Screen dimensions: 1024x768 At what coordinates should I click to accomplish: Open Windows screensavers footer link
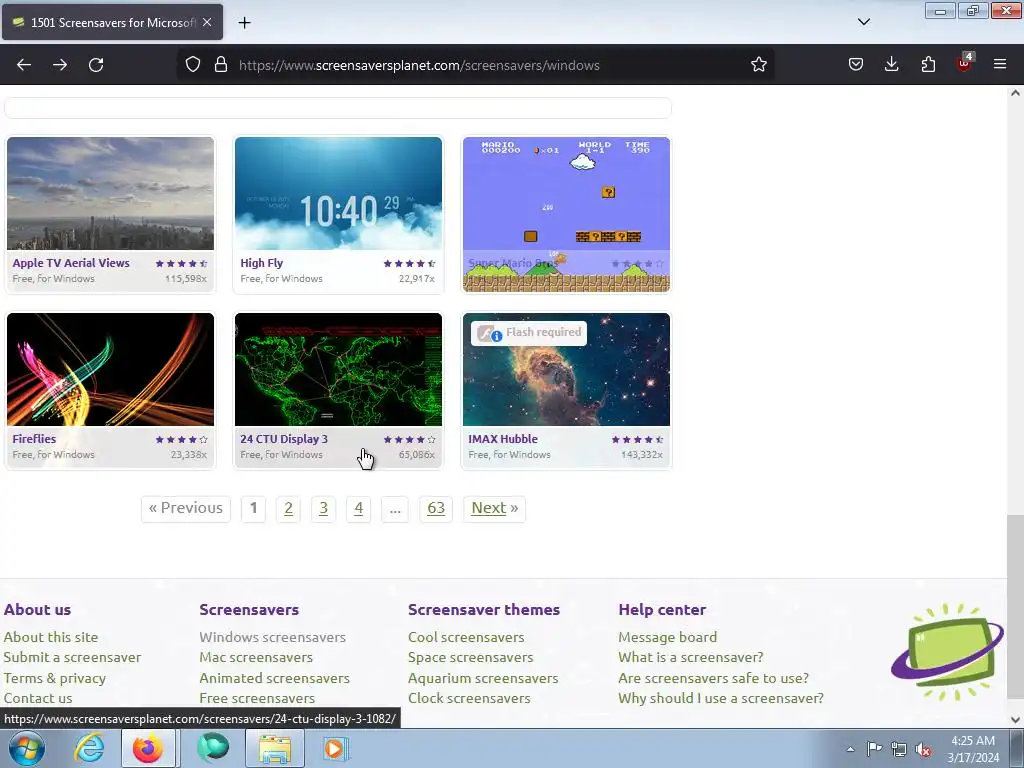pos(272,637)
